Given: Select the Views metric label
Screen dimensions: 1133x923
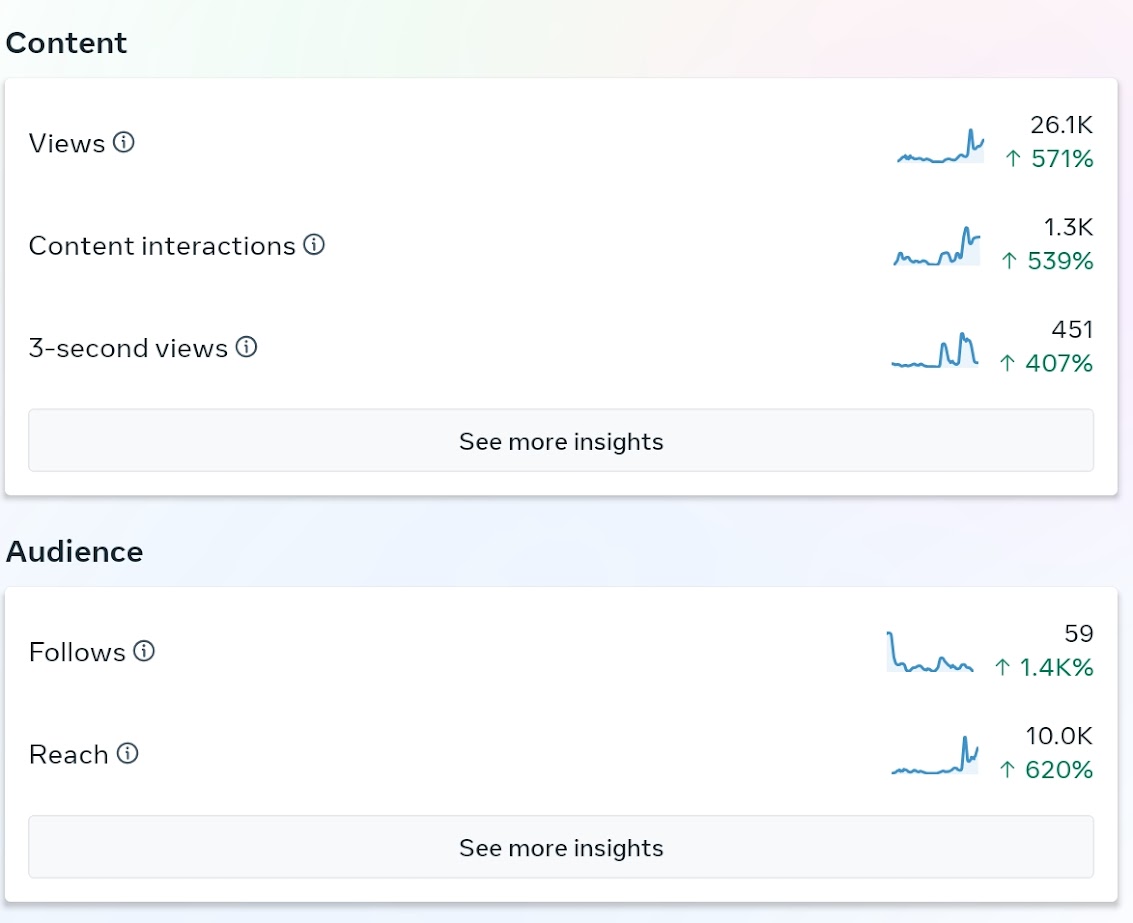Looking at the screenshot, I should 66,143.
